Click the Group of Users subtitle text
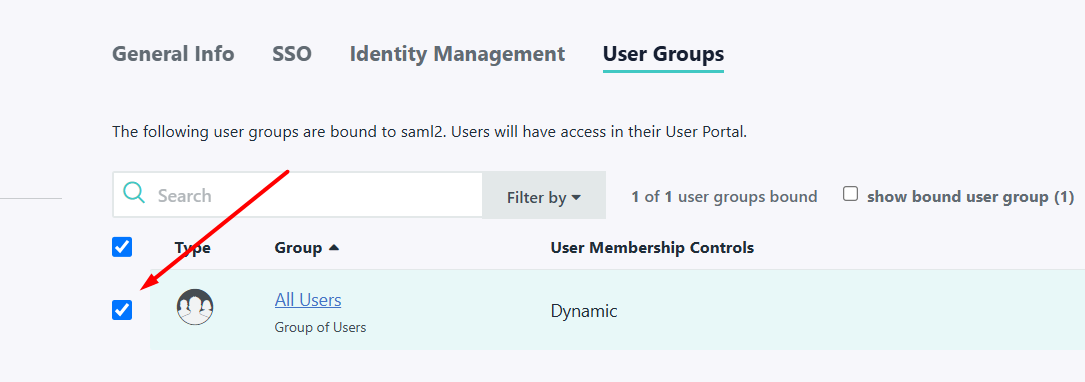This screenshot has height=382, width=1085. 320,327
